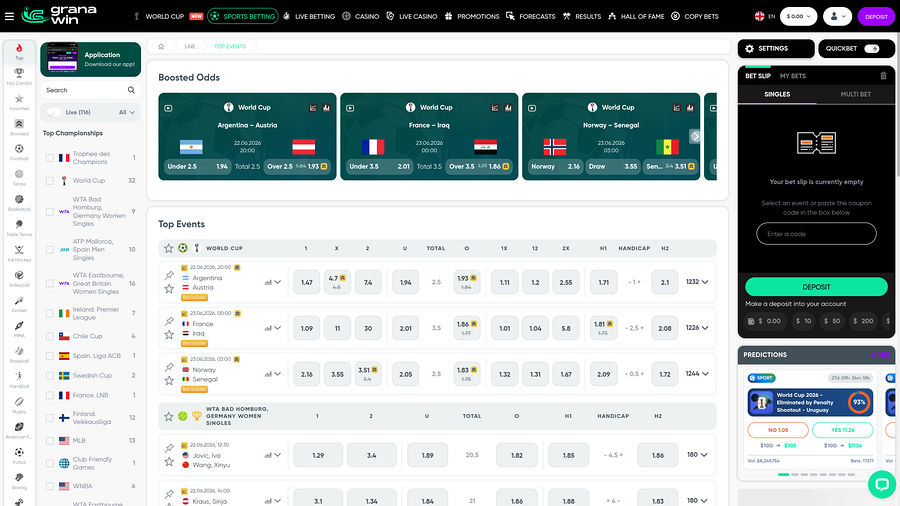Open the Settings button

pos(775,49)
